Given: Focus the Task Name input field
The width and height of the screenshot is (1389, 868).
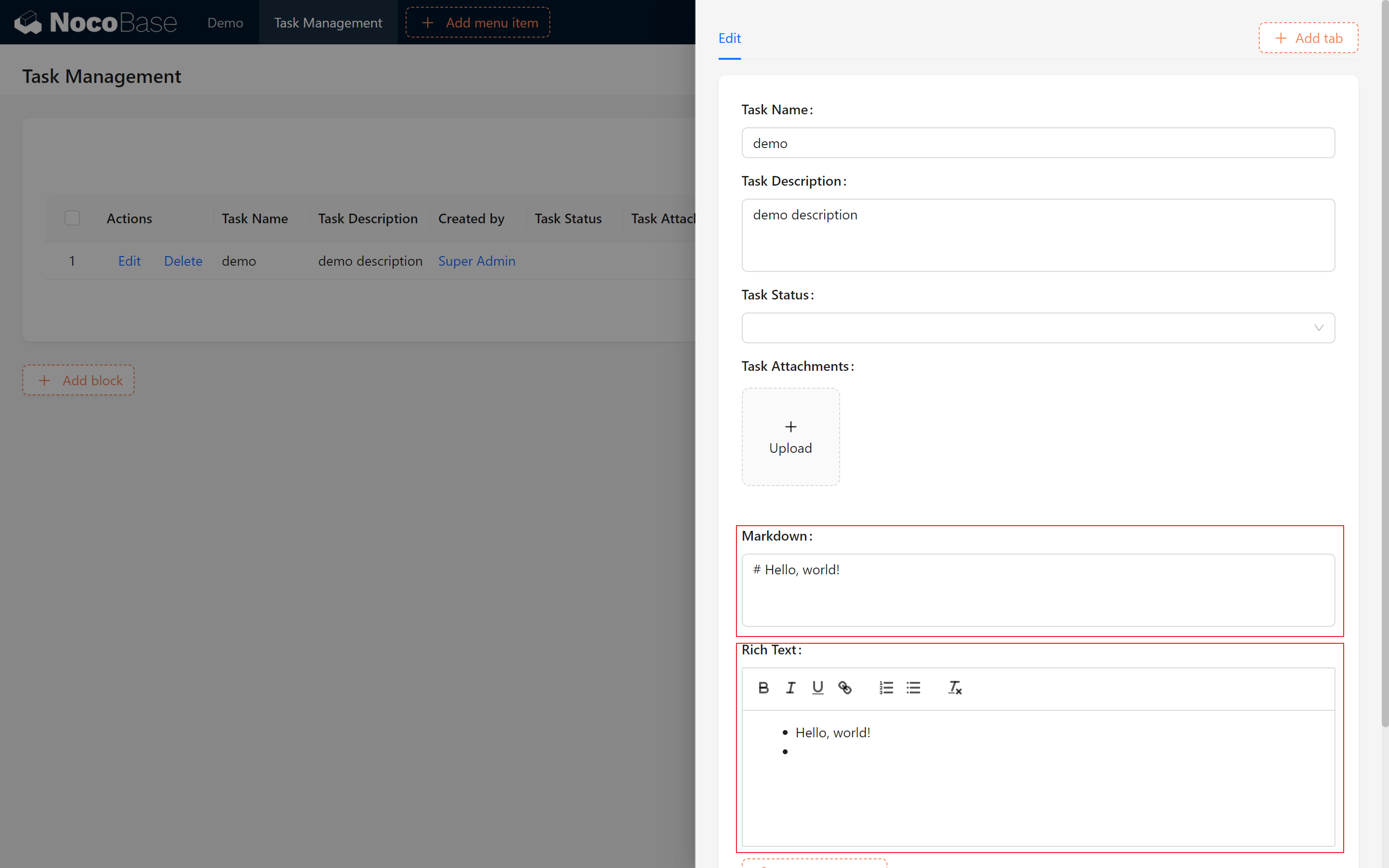Looking at the screenshot, I should [1038, 143].
